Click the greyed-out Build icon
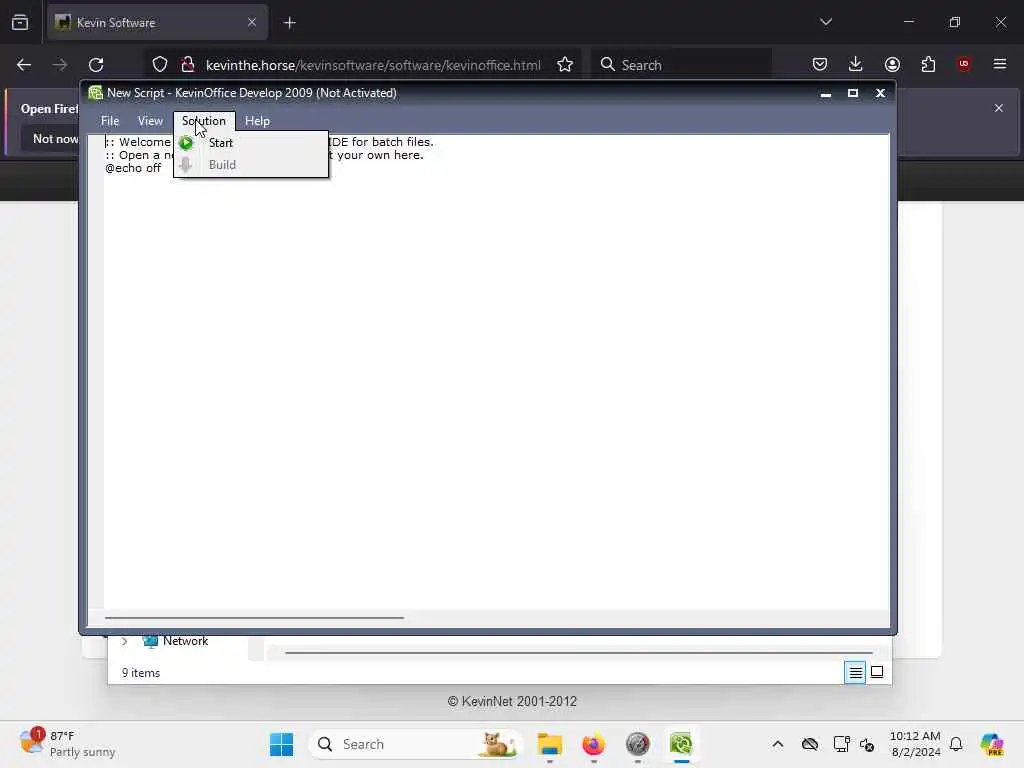 [186, 165]
